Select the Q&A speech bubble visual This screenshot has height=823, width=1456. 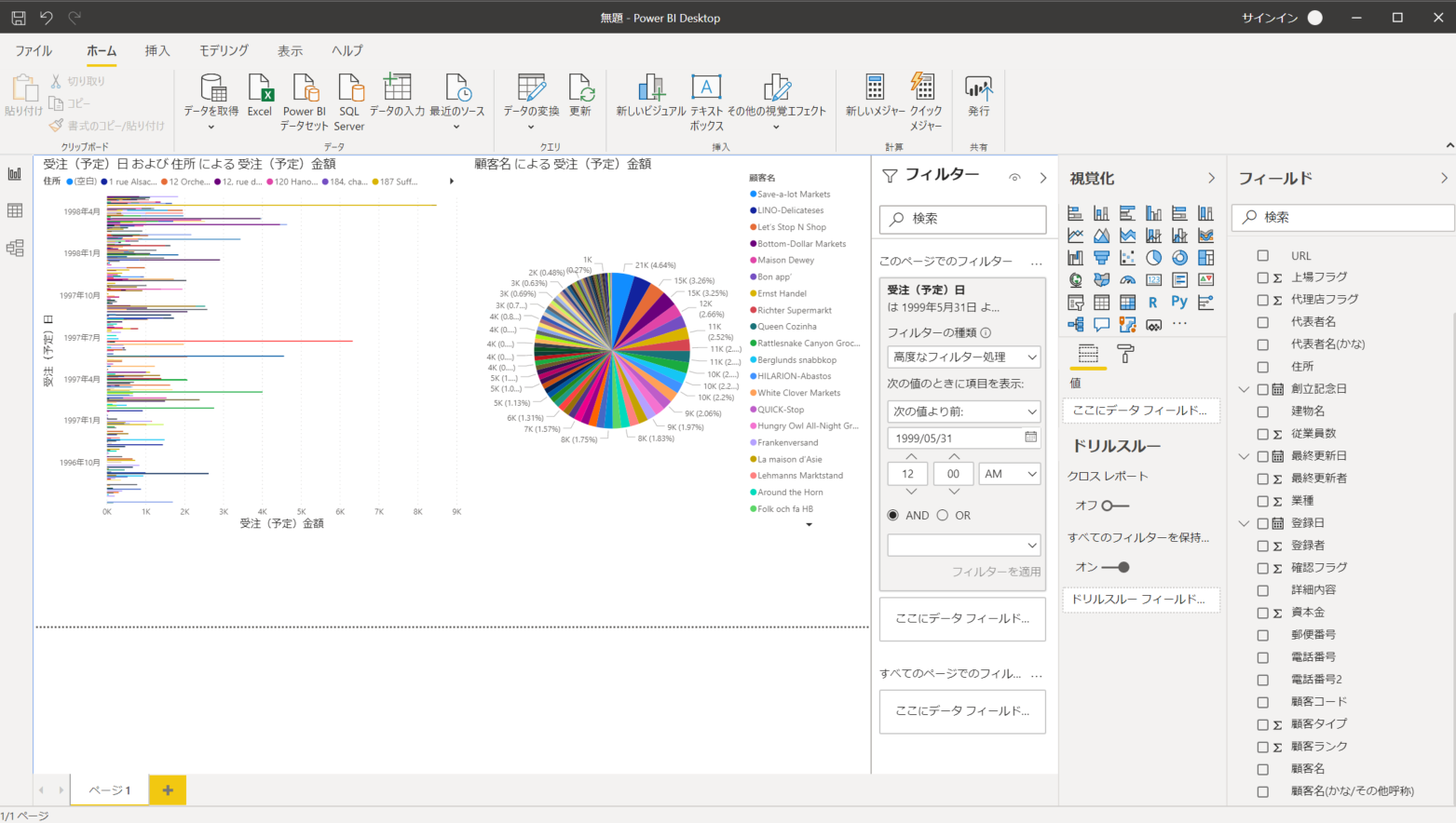pyautogui.click(x=1101, y=325)
